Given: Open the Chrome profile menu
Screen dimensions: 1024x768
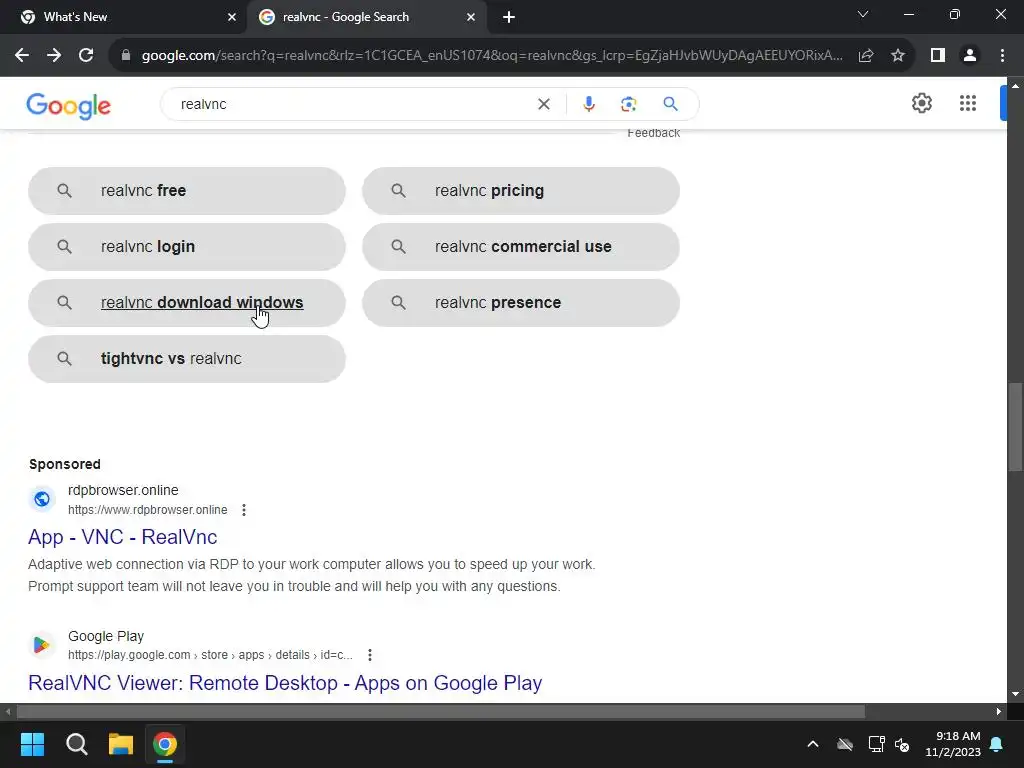Looking at the screenshot, I should 970,56.
